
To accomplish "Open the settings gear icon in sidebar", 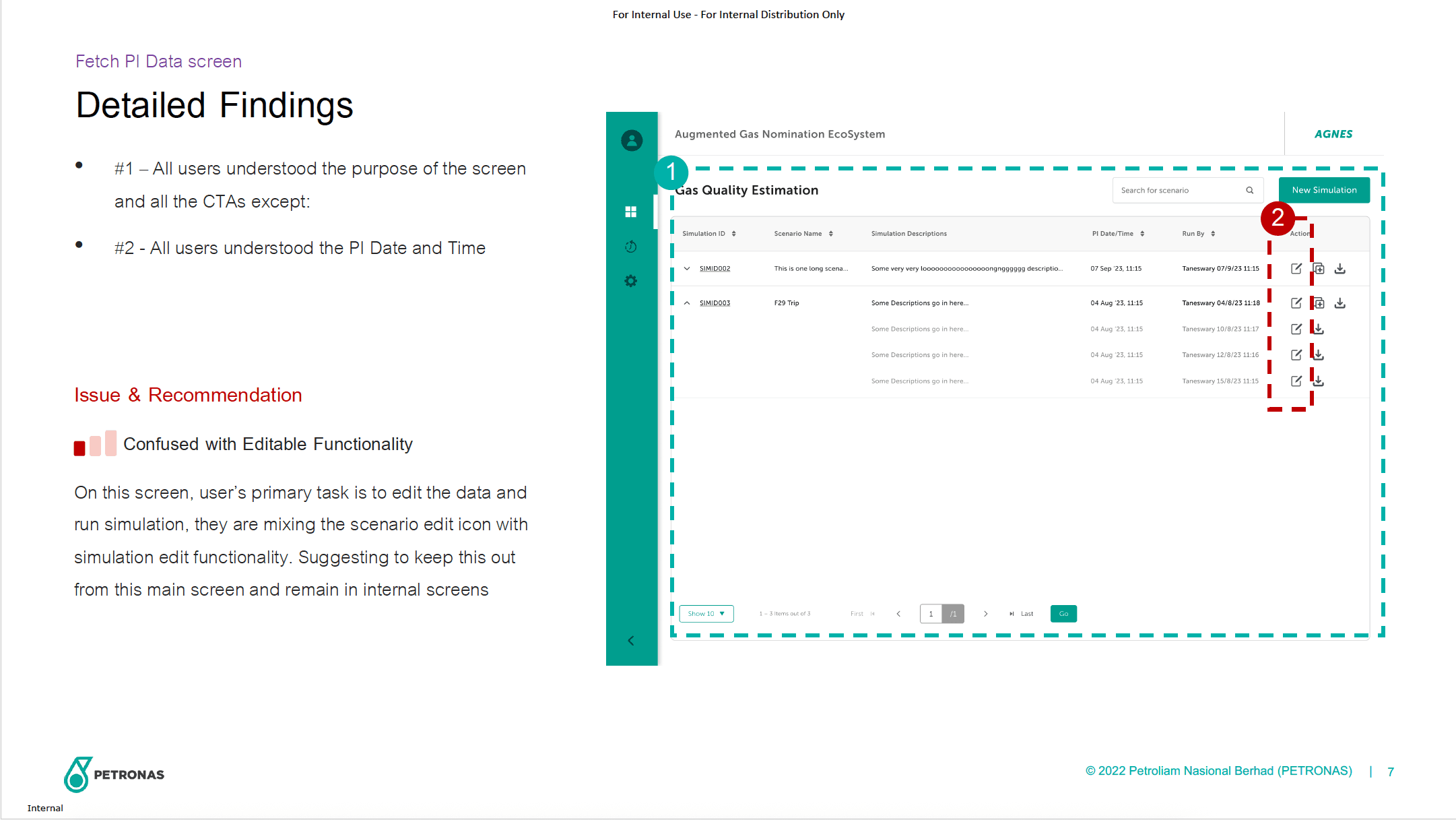I will 630,281.
